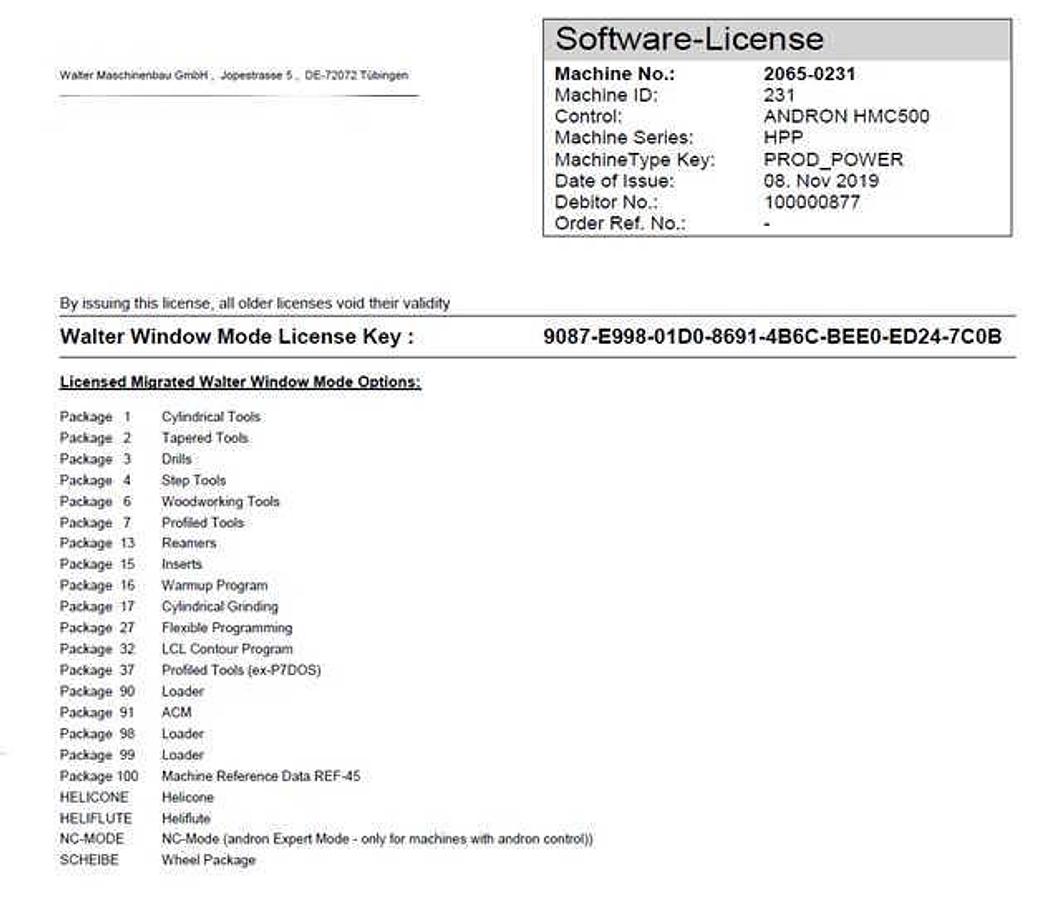Select the ACM package 91 entry

(176, 712)
